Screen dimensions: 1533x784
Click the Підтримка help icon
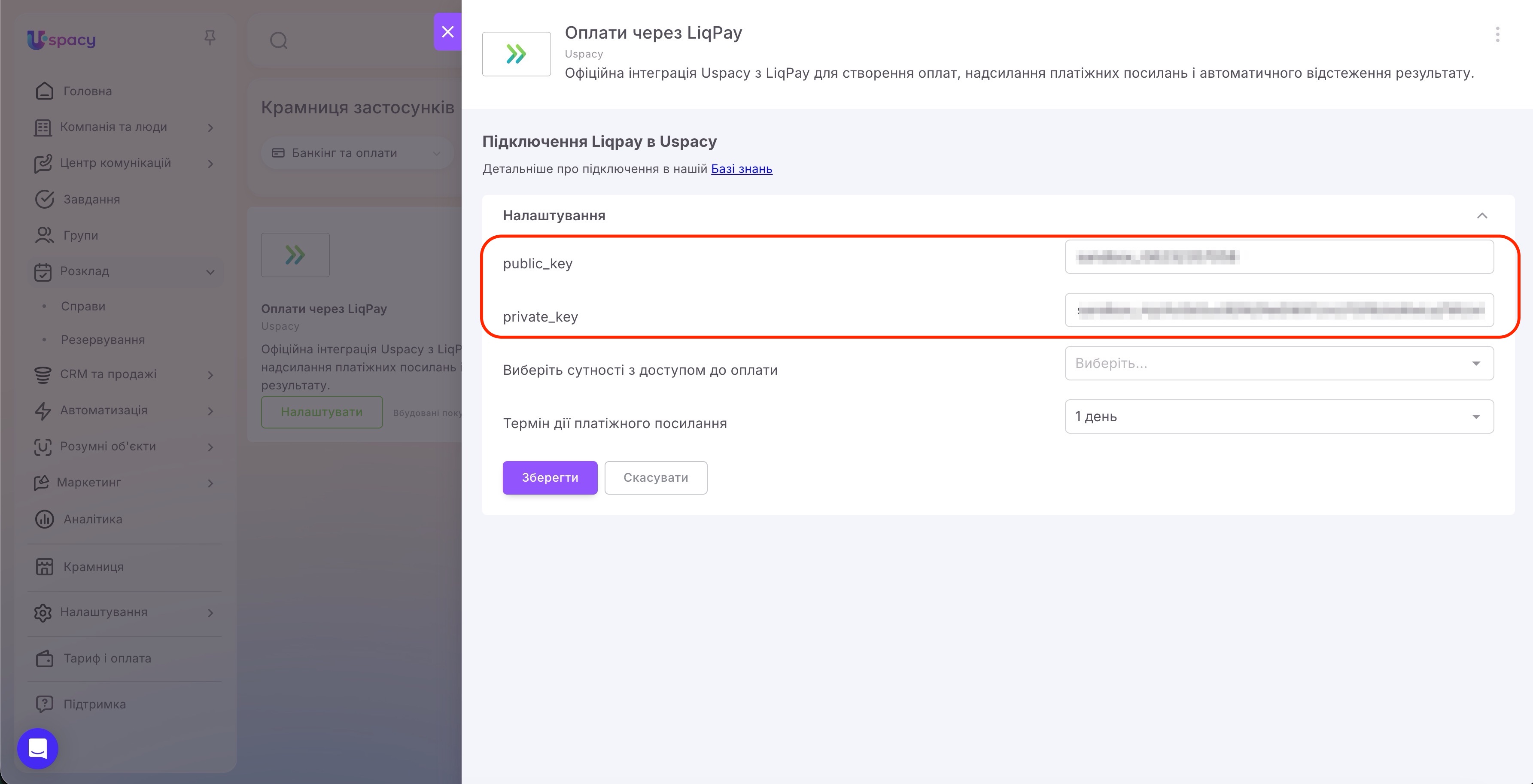(45, 704)
